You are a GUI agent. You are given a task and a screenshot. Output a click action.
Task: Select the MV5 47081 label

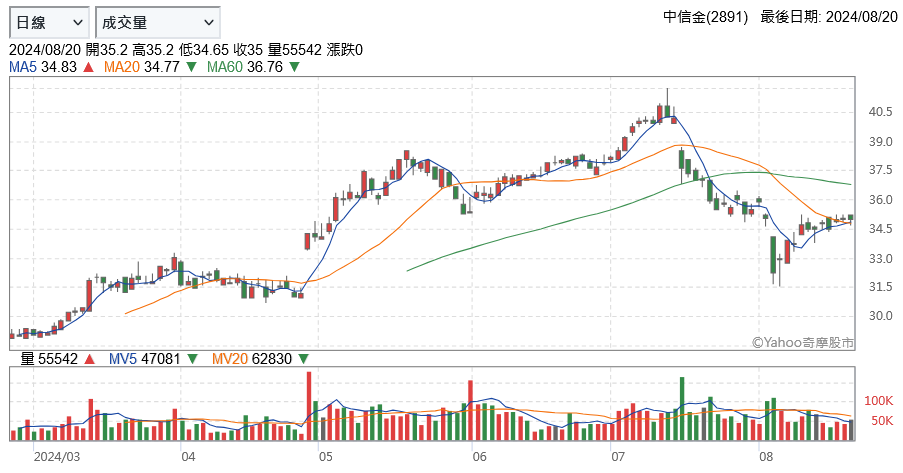tap(145, 359)
